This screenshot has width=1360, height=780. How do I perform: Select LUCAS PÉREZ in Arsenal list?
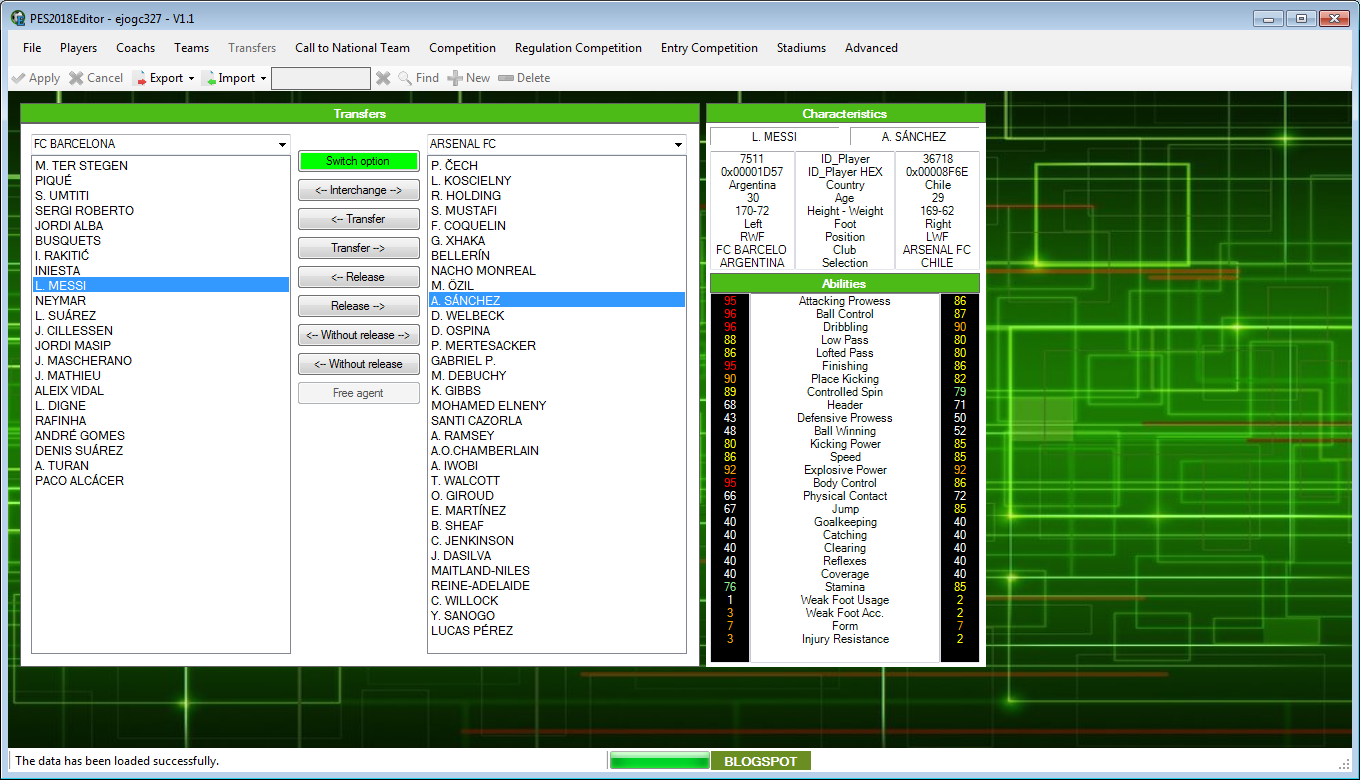pyautogui.click(x=557, y=631)
